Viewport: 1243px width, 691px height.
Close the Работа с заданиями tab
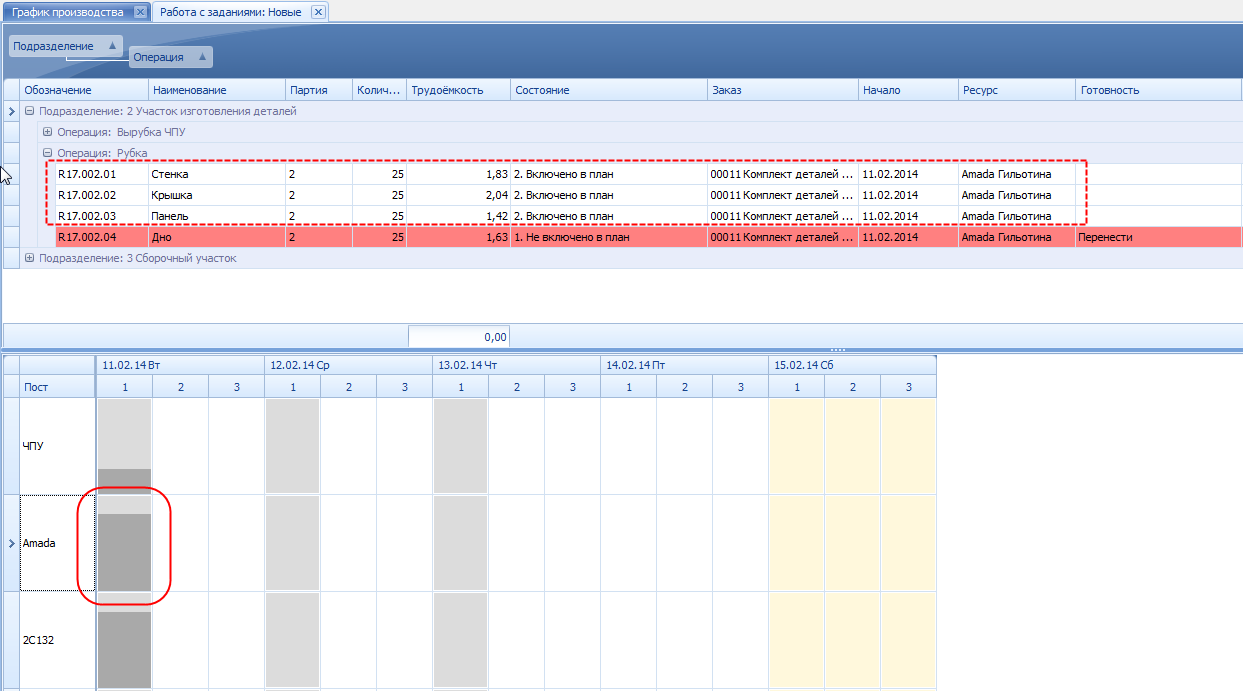pyautogui.click(x=318, y=12)
